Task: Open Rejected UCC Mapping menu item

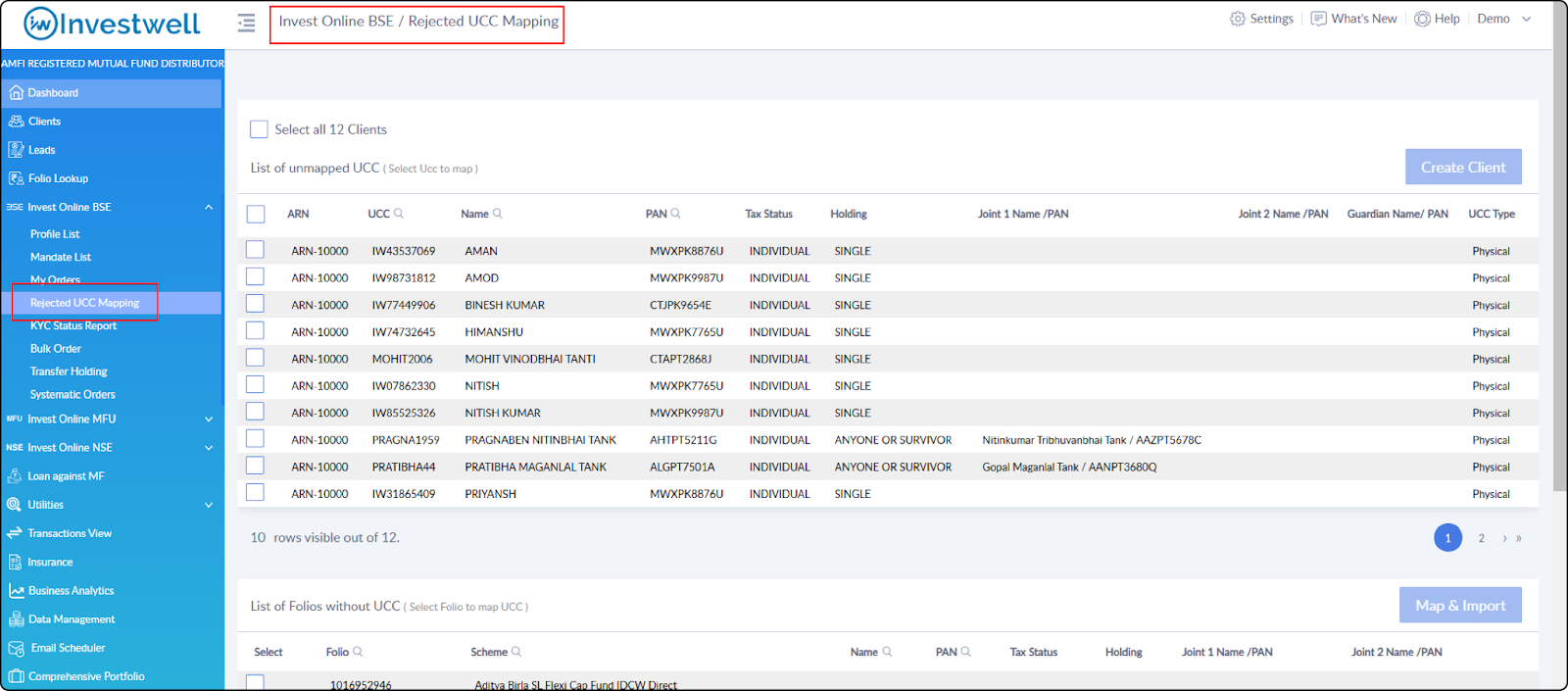Action: 85,303
